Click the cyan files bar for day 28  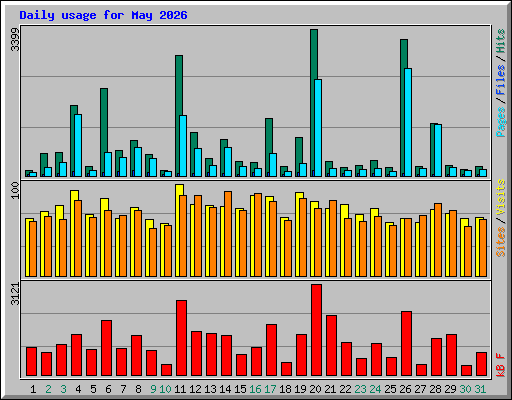pos(438,150)
